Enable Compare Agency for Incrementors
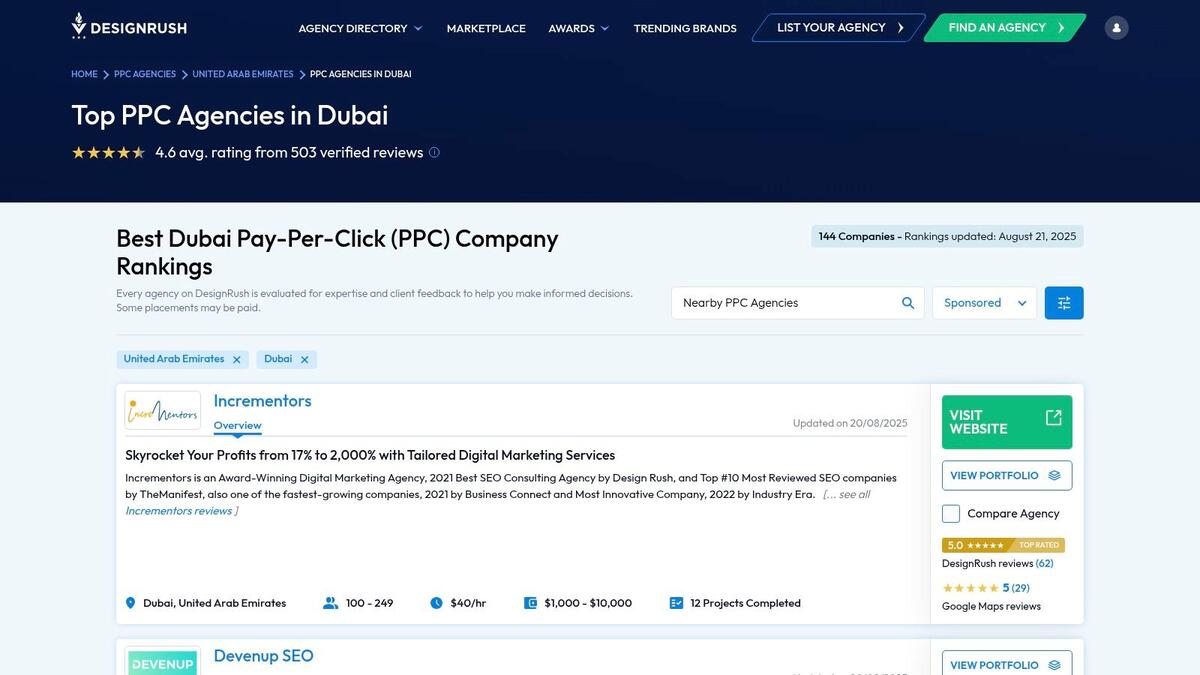 tap(950, 513)
